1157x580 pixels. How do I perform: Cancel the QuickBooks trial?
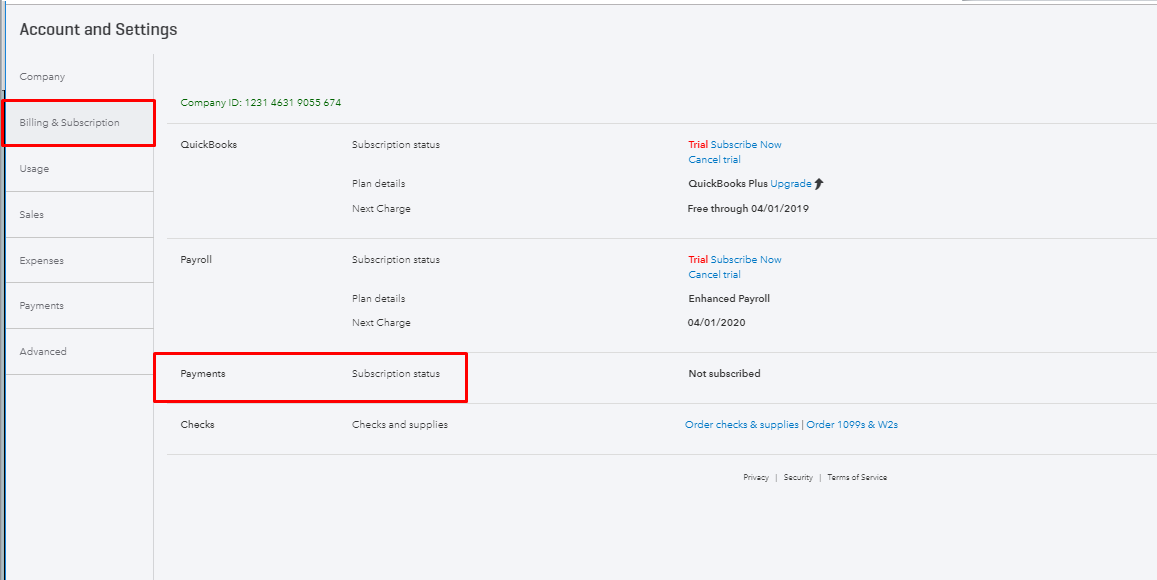click(714, 159)
